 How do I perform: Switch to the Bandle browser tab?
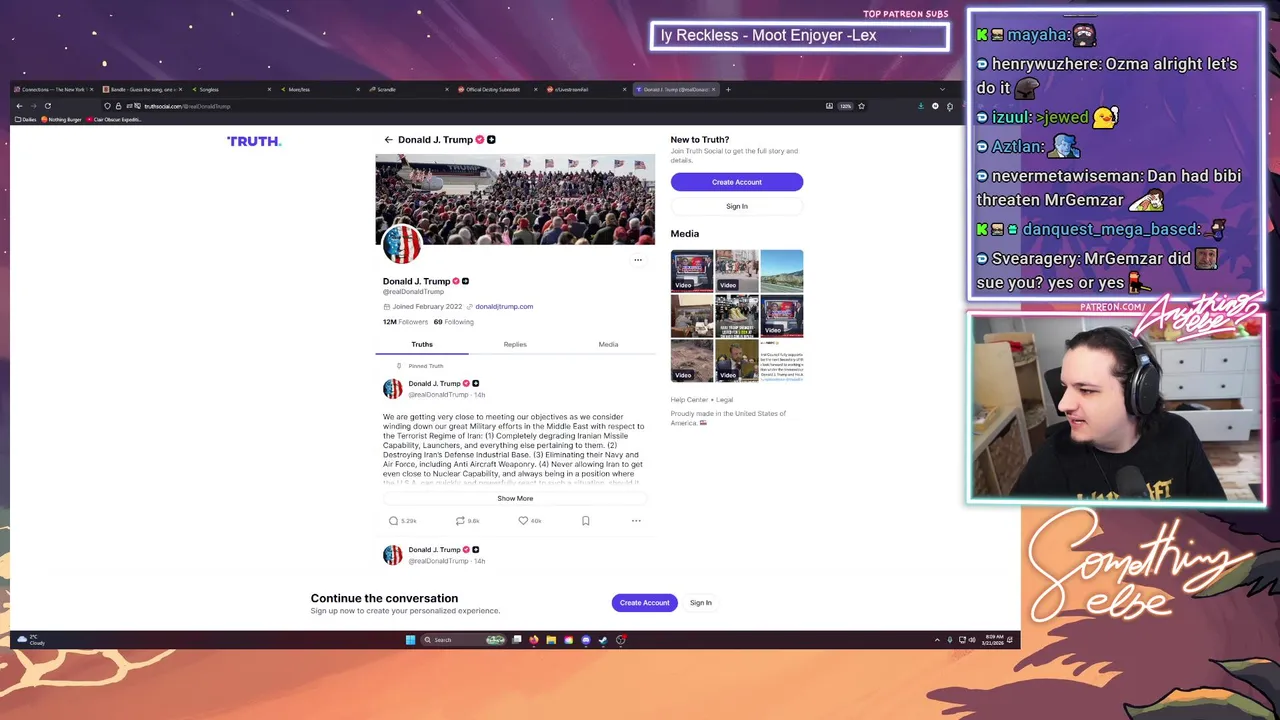143,89
